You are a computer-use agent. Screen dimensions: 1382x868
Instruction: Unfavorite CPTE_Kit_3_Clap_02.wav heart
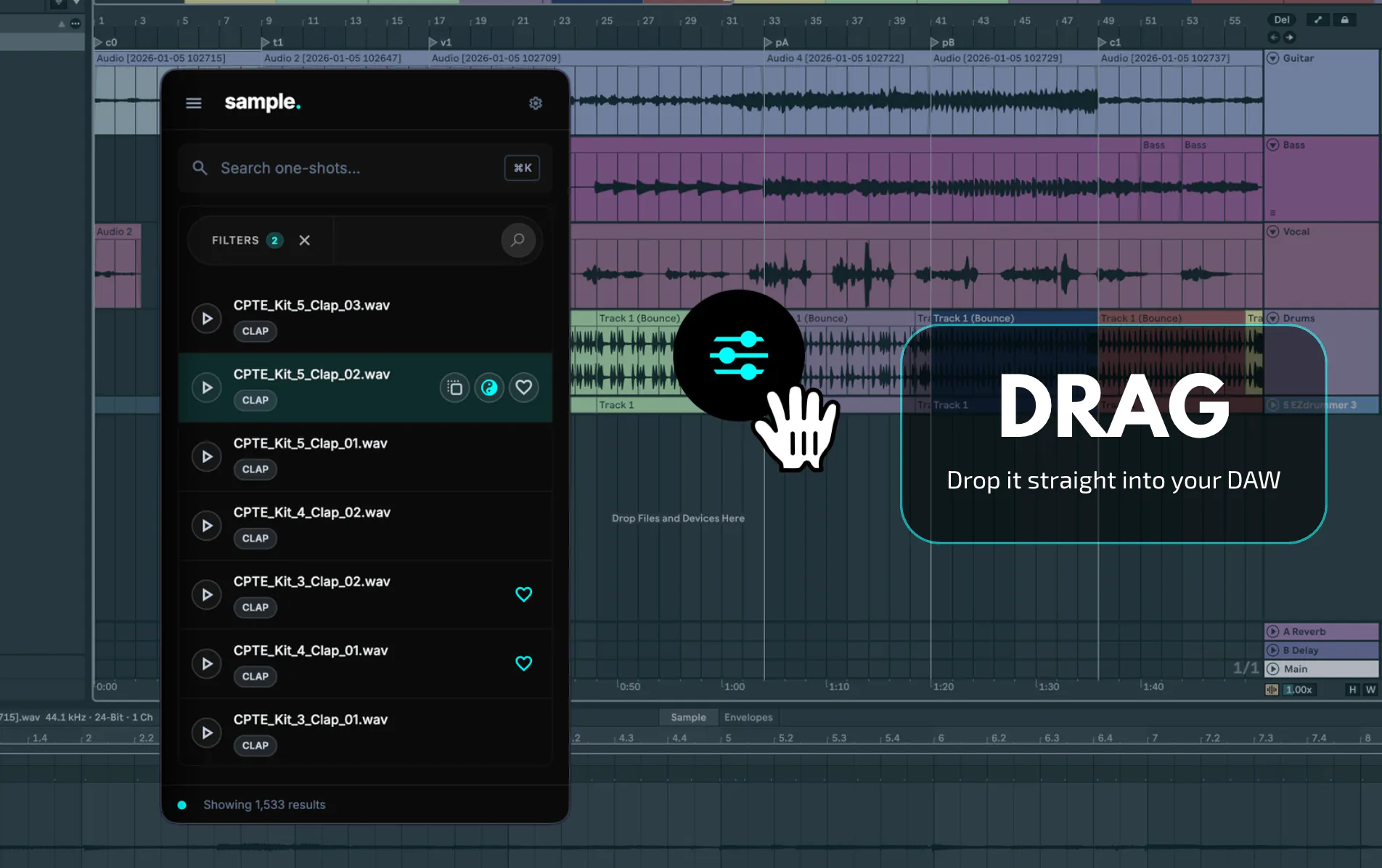pyautogui.click(x=523, y=594)
